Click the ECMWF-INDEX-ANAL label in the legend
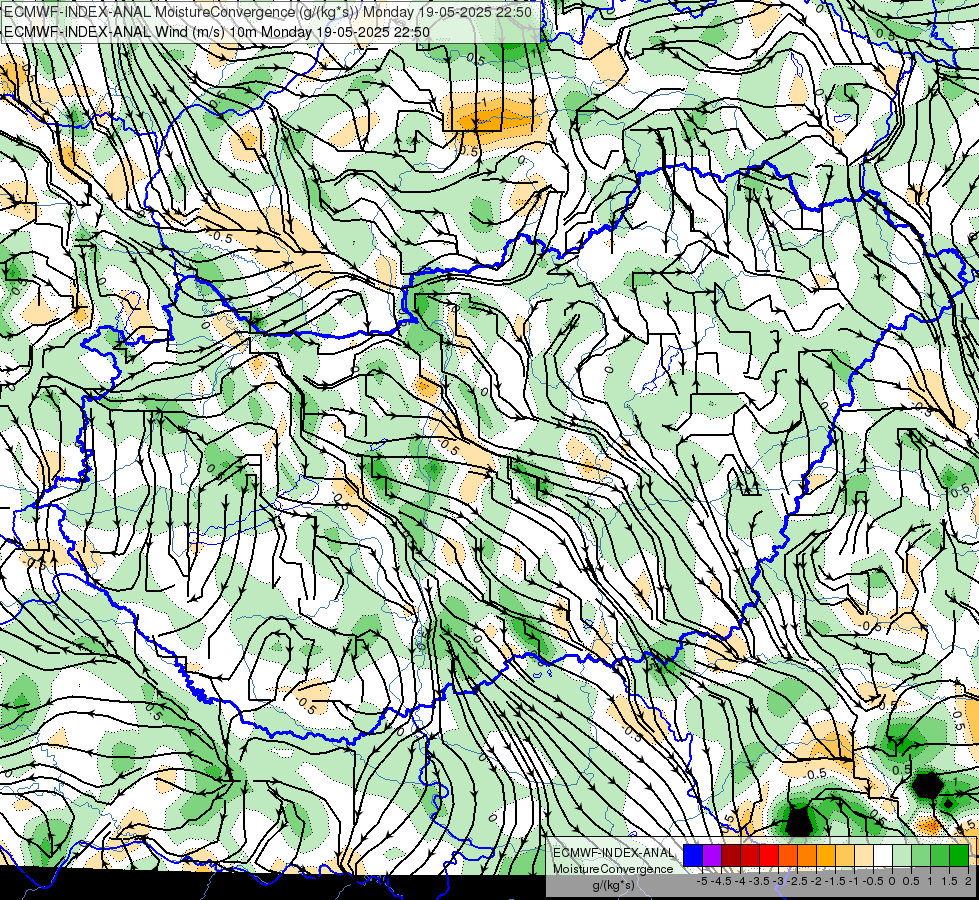The image size is (979, 900). click(x=613, y=853)
